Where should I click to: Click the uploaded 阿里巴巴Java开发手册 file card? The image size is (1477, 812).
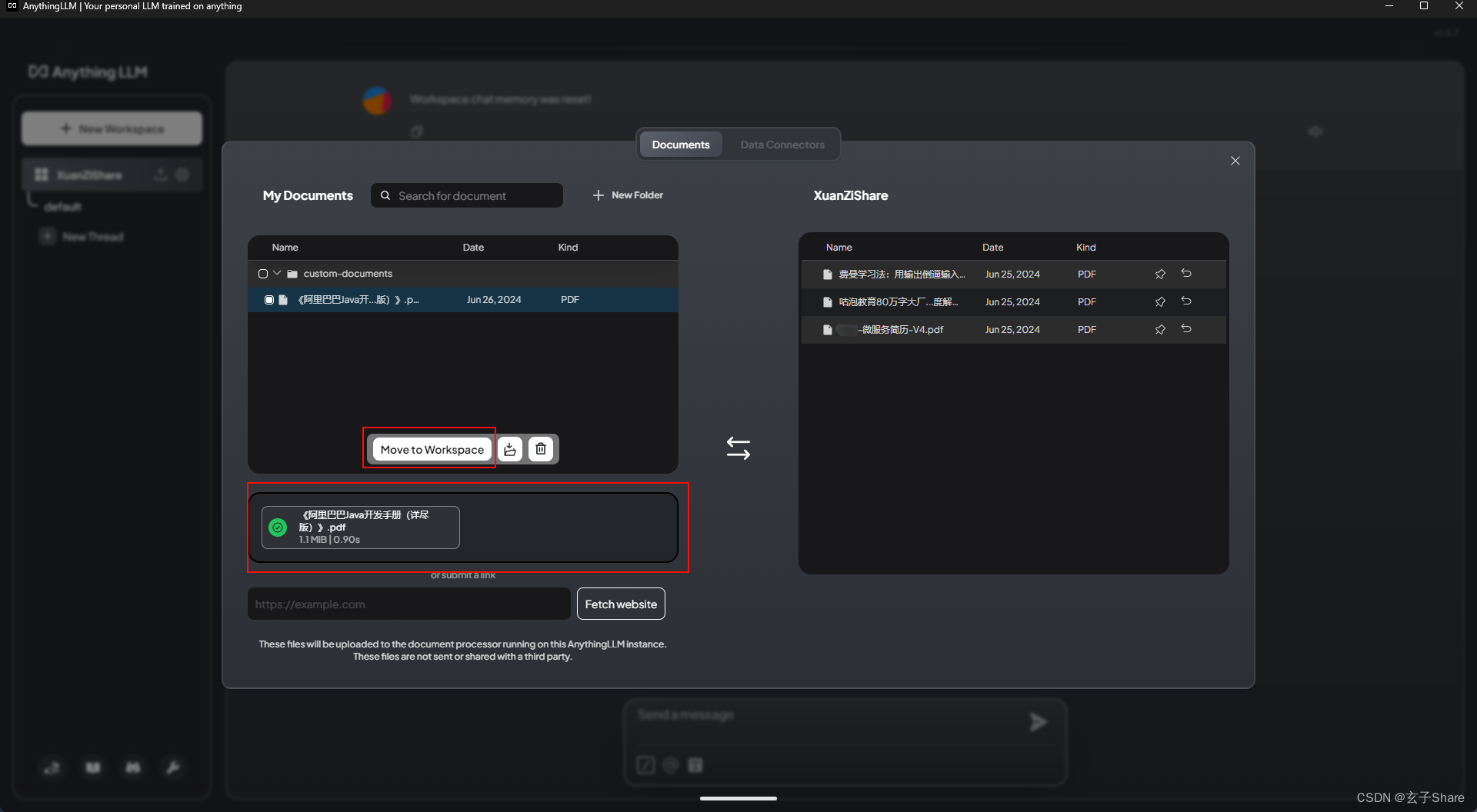pyautogui.click(x=361, y=527)
